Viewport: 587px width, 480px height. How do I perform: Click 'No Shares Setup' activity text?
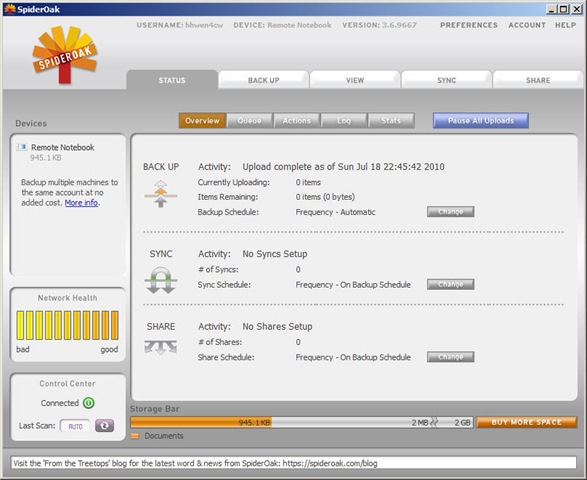tap(277, 326)
